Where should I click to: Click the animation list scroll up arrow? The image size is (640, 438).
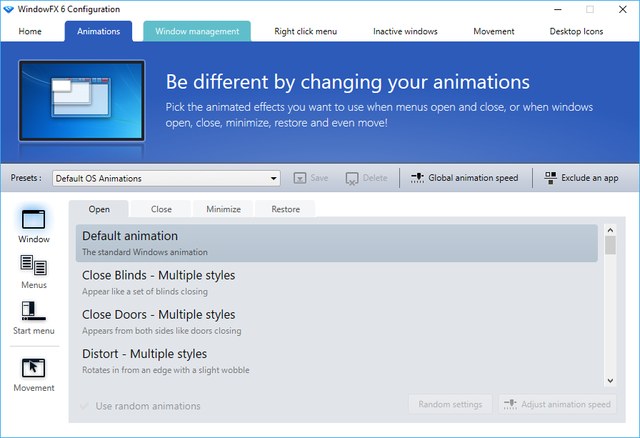(610, 230)
